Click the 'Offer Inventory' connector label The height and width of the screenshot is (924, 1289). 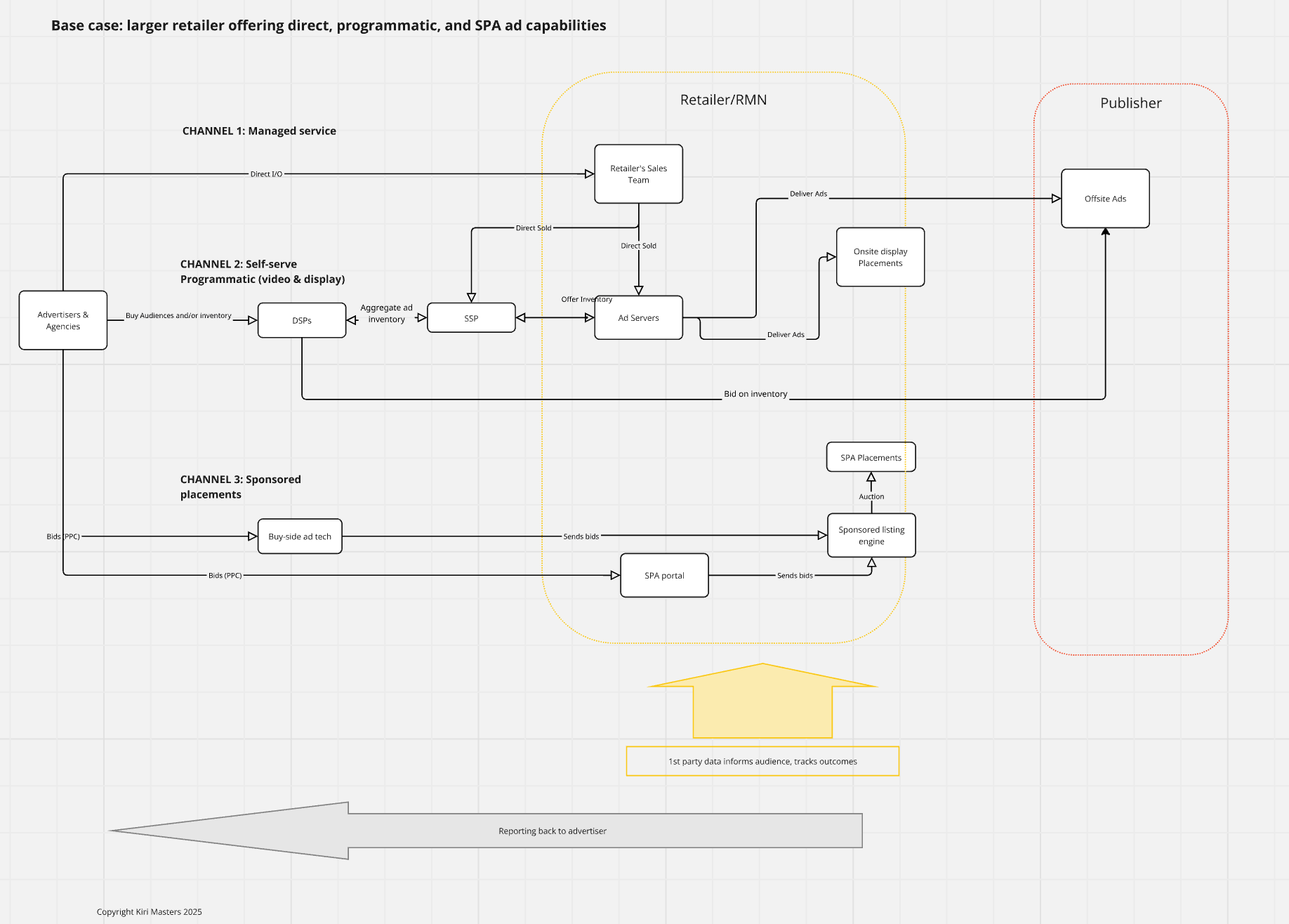(x=586, y=299)
